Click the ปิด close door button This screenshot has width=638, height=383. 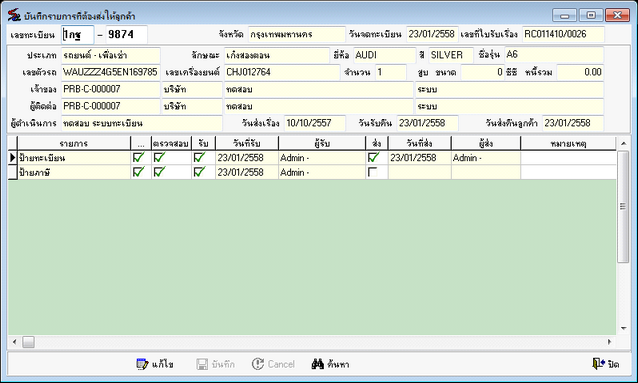pyautogui.click(x=606, y=363)
